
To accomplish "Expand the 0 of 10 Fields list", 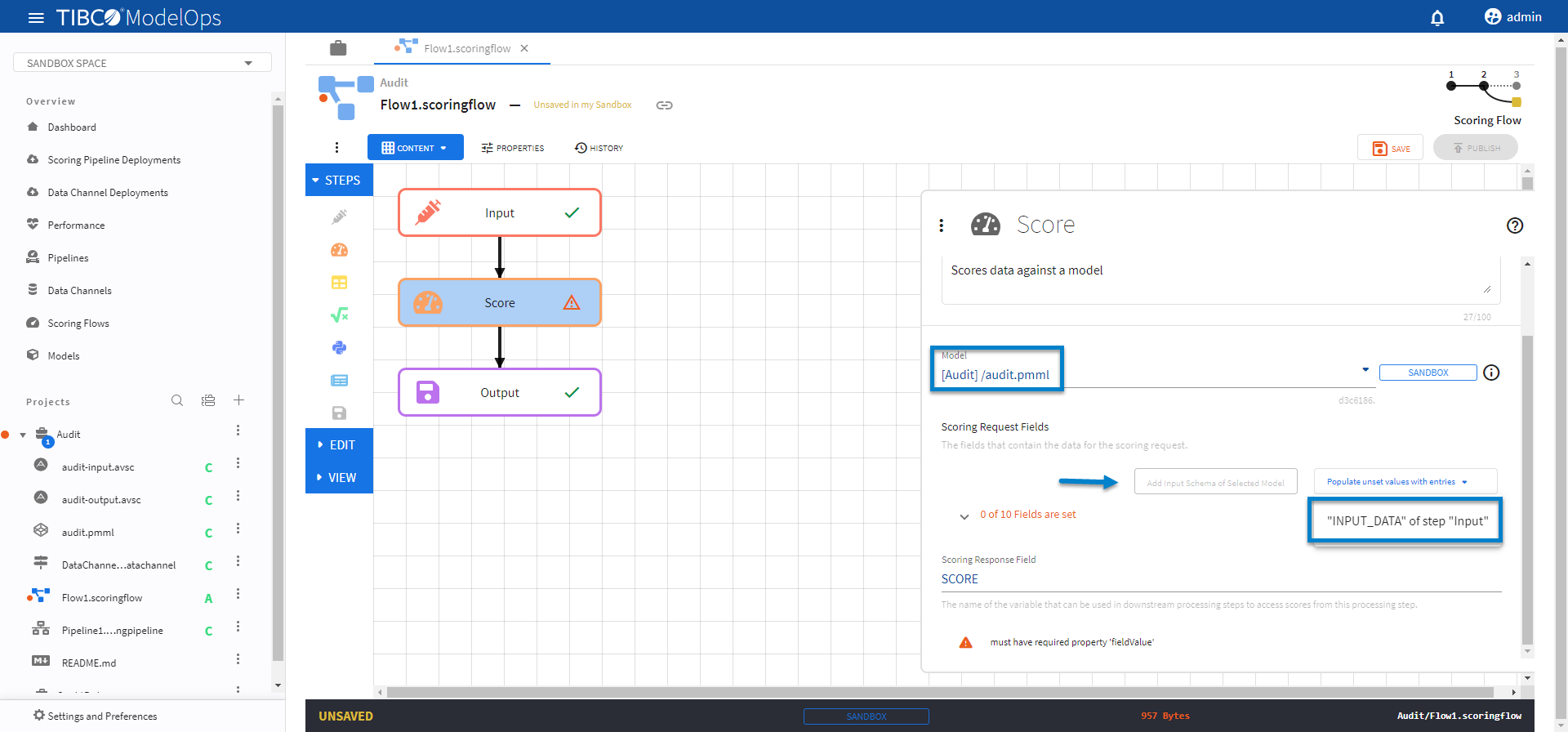I will (964, 516).
